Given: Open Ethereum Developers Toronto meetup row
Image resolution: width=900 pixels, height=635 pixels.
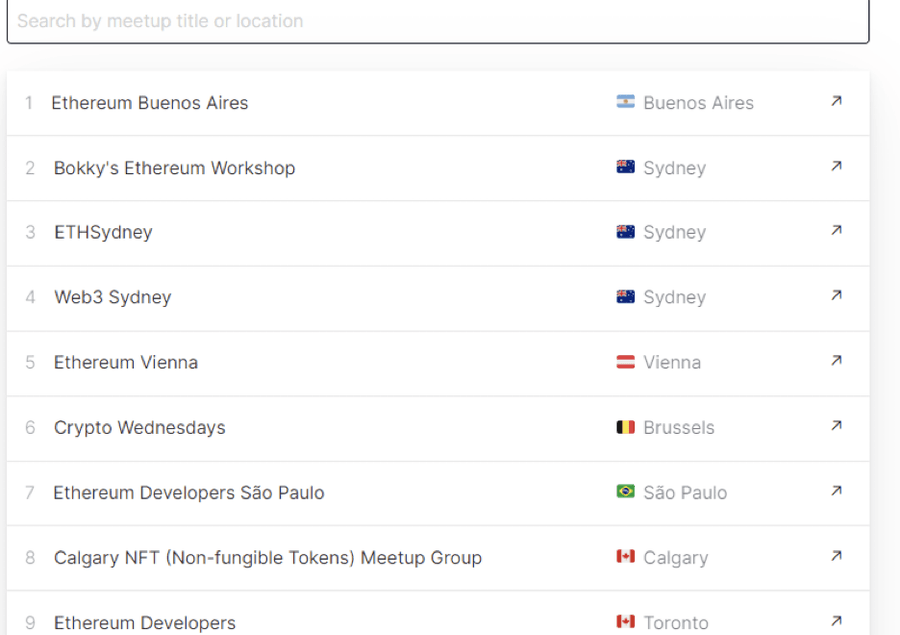Looking at the screenshot, I should (145, 622).
